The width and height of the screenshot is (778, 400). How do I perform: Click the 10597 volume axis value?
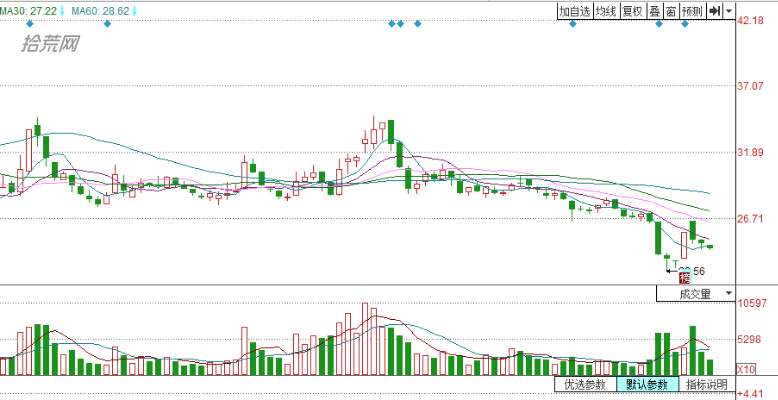pos(753,303)
